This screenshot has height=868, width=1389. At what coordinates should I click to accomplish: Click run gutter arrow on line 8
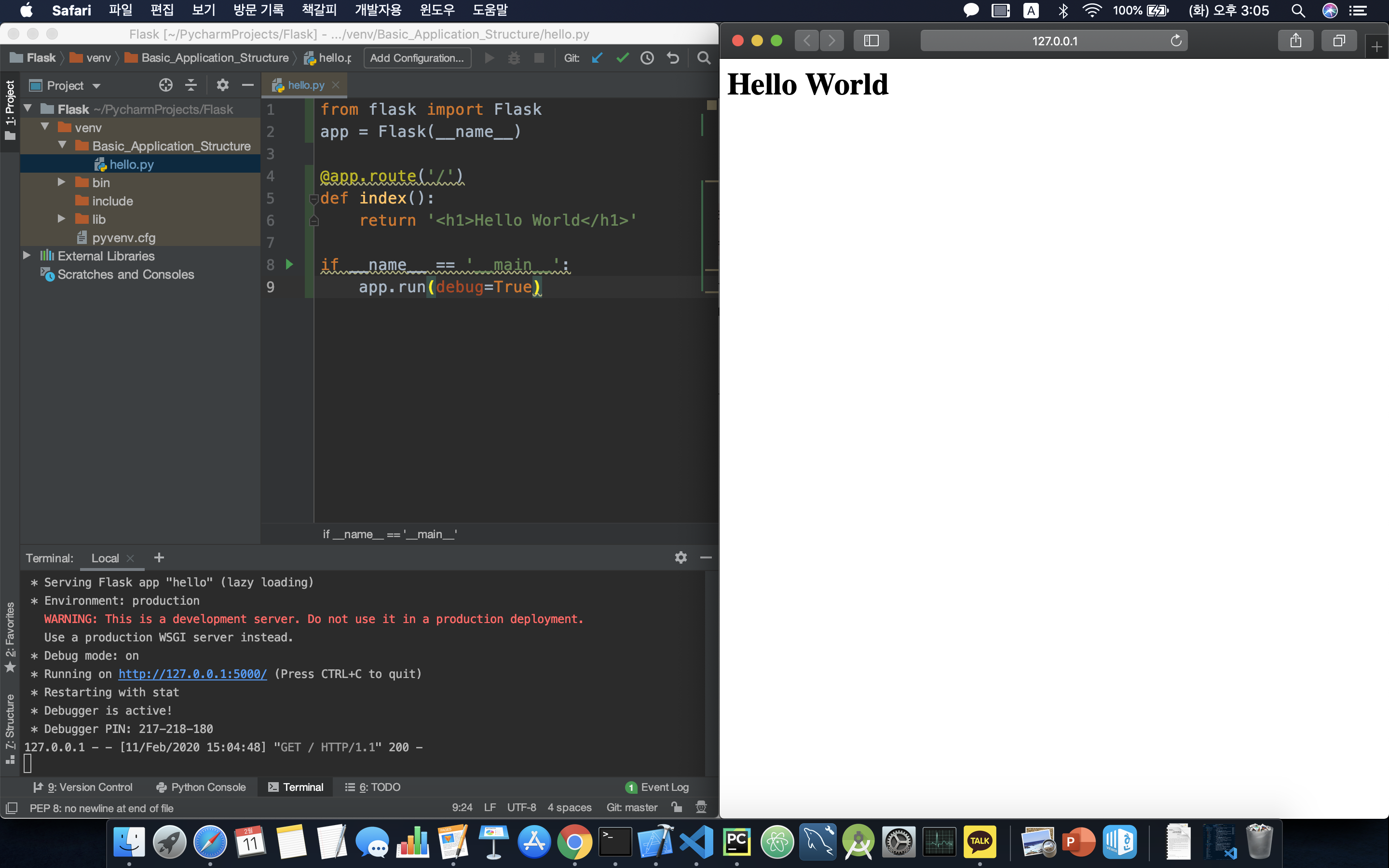click(x=289, y=264)
